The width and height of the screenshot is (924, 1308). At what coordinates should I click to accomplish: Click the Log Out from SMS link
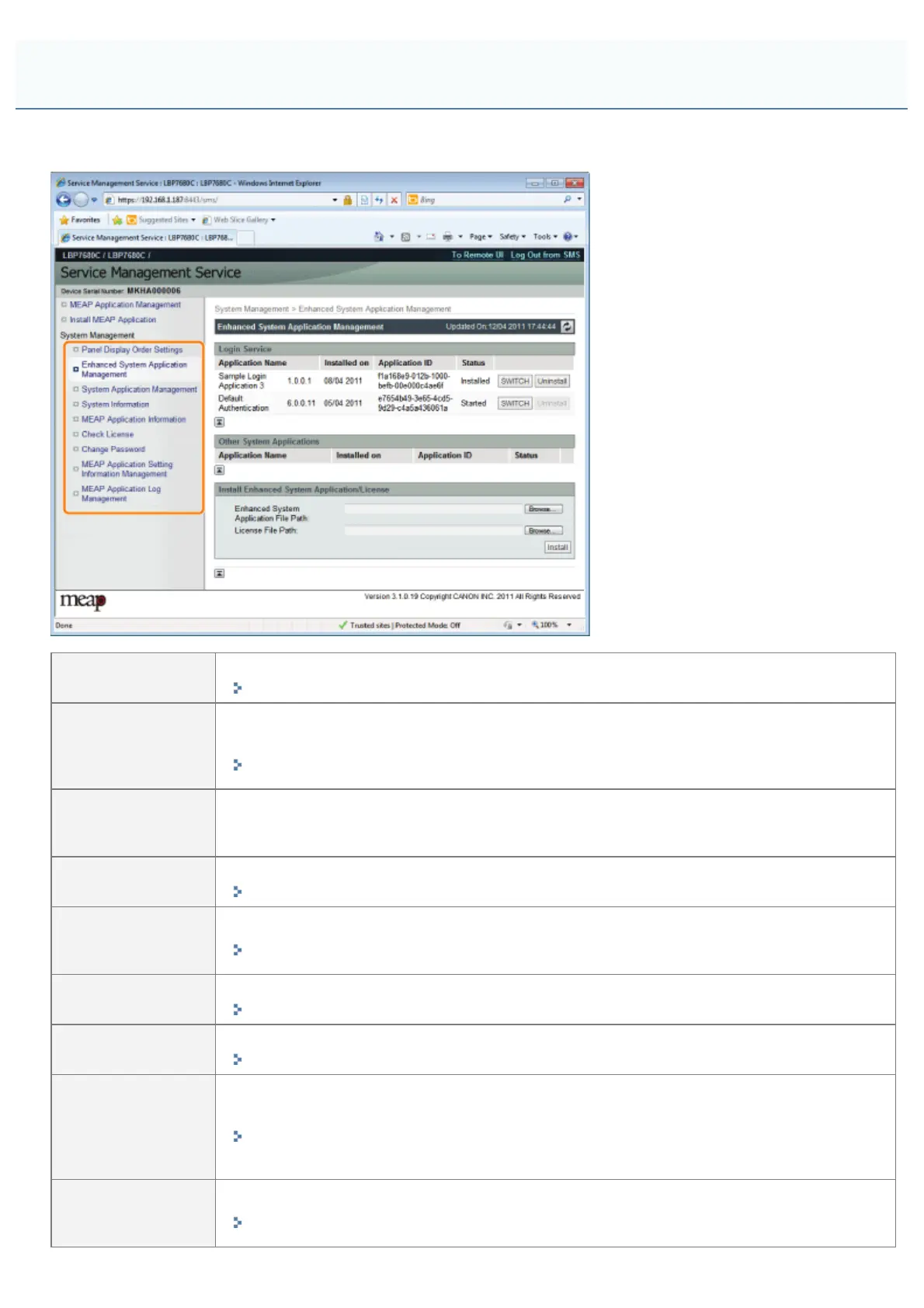coord(545,255)
